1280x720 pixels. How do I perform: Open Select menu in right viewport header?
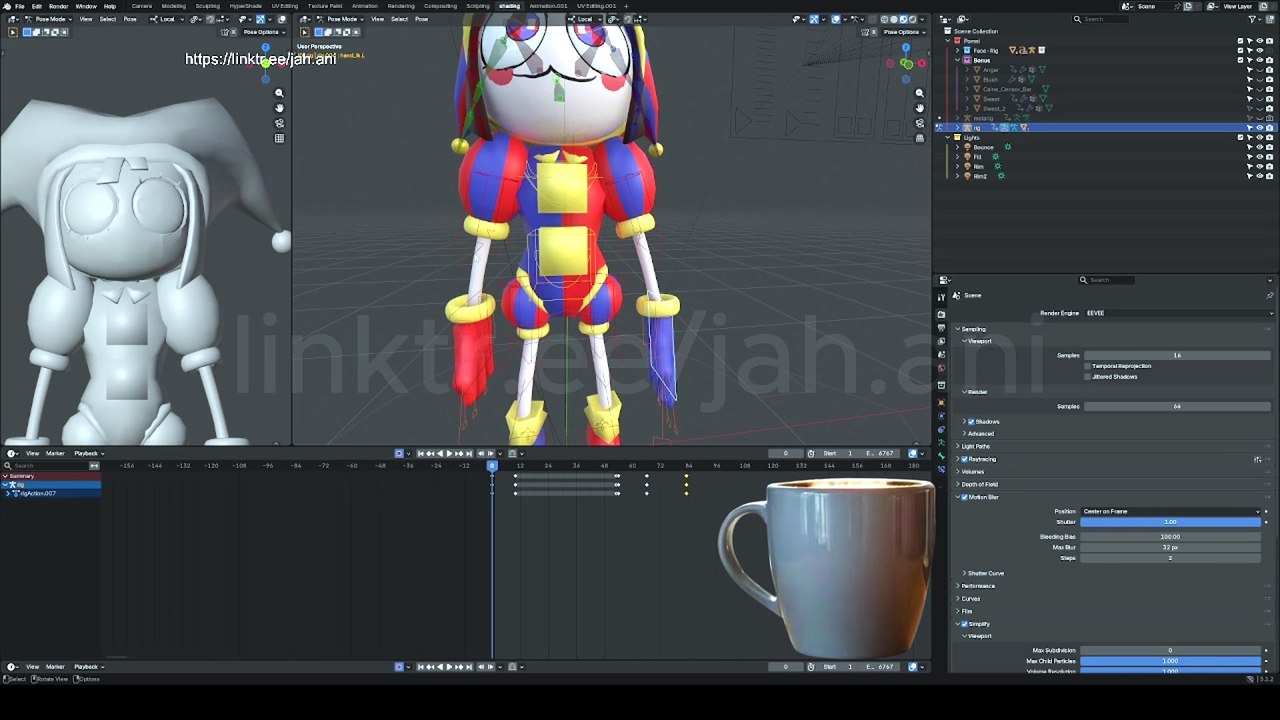tap(399, 19)
